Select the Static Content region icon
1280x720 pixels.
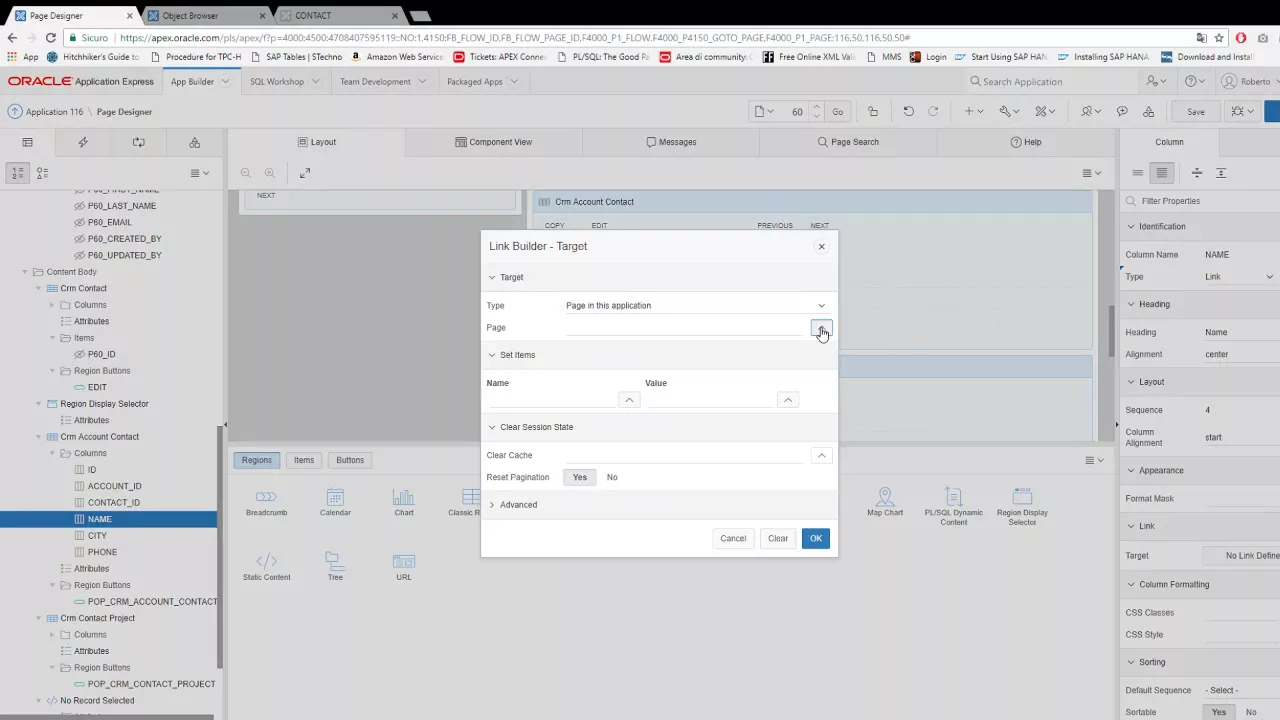266,566
